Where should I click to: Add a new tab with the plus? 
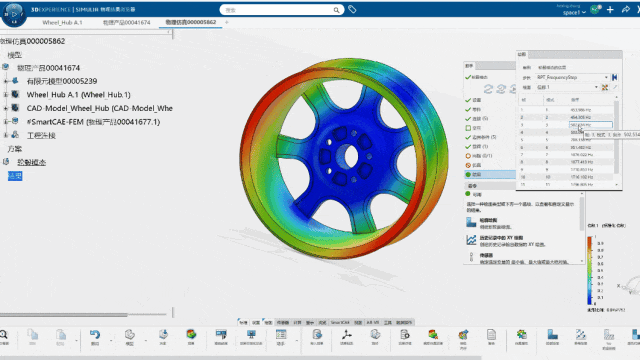click(227, 22)
